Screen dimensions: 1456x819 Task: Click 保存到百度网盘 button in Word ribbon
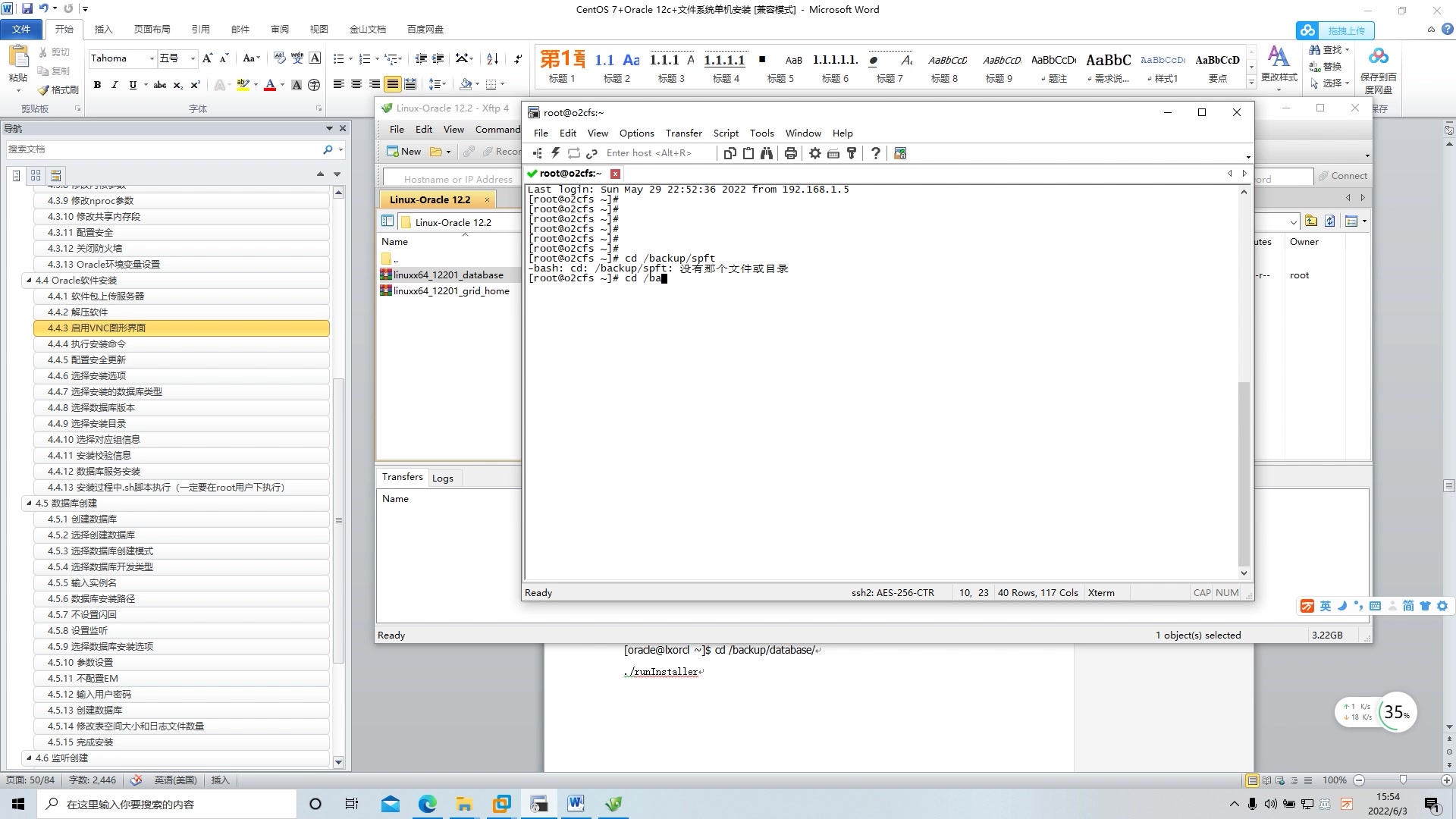(1379, 71)
